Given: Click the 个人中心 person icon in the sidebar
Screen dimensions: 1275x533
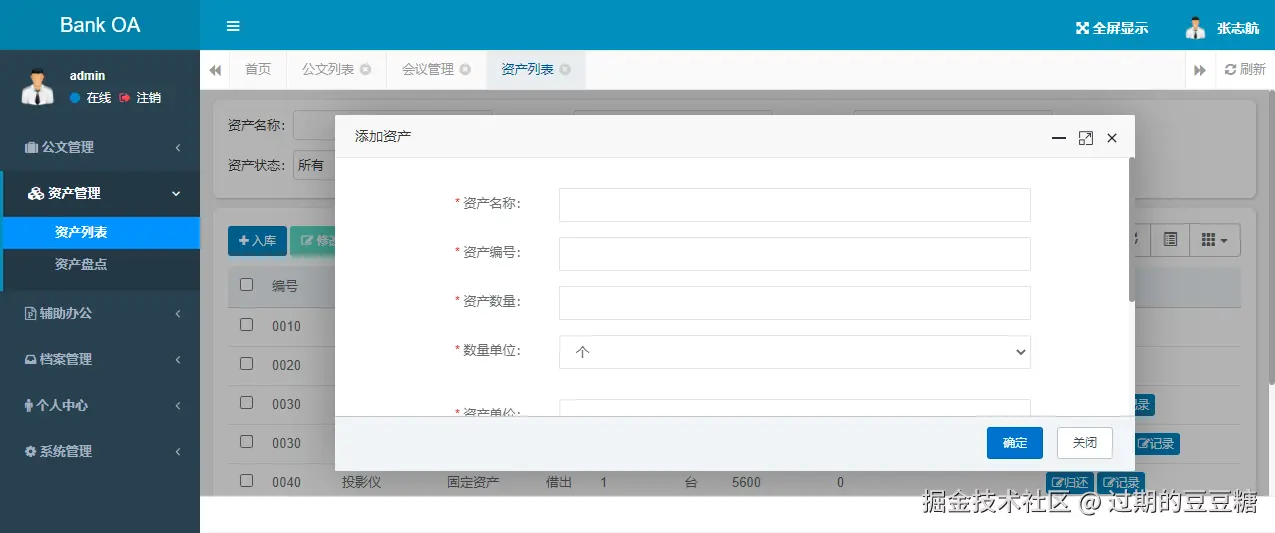Looking at the screenshot, I should tap(28, 405).
